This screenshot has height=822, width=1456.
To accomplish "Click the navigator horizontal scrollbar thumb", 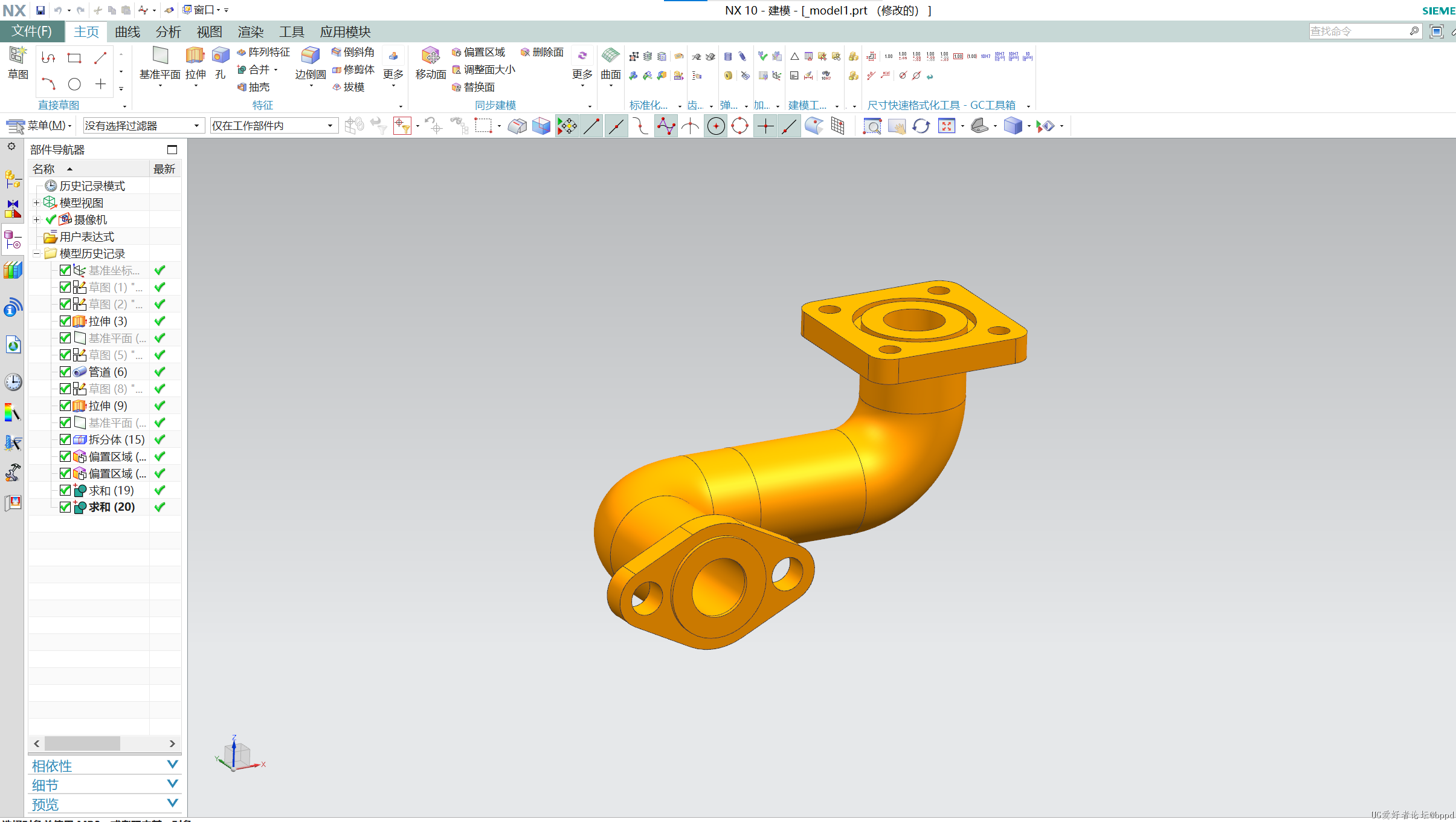I will click(x=82, y=743).
